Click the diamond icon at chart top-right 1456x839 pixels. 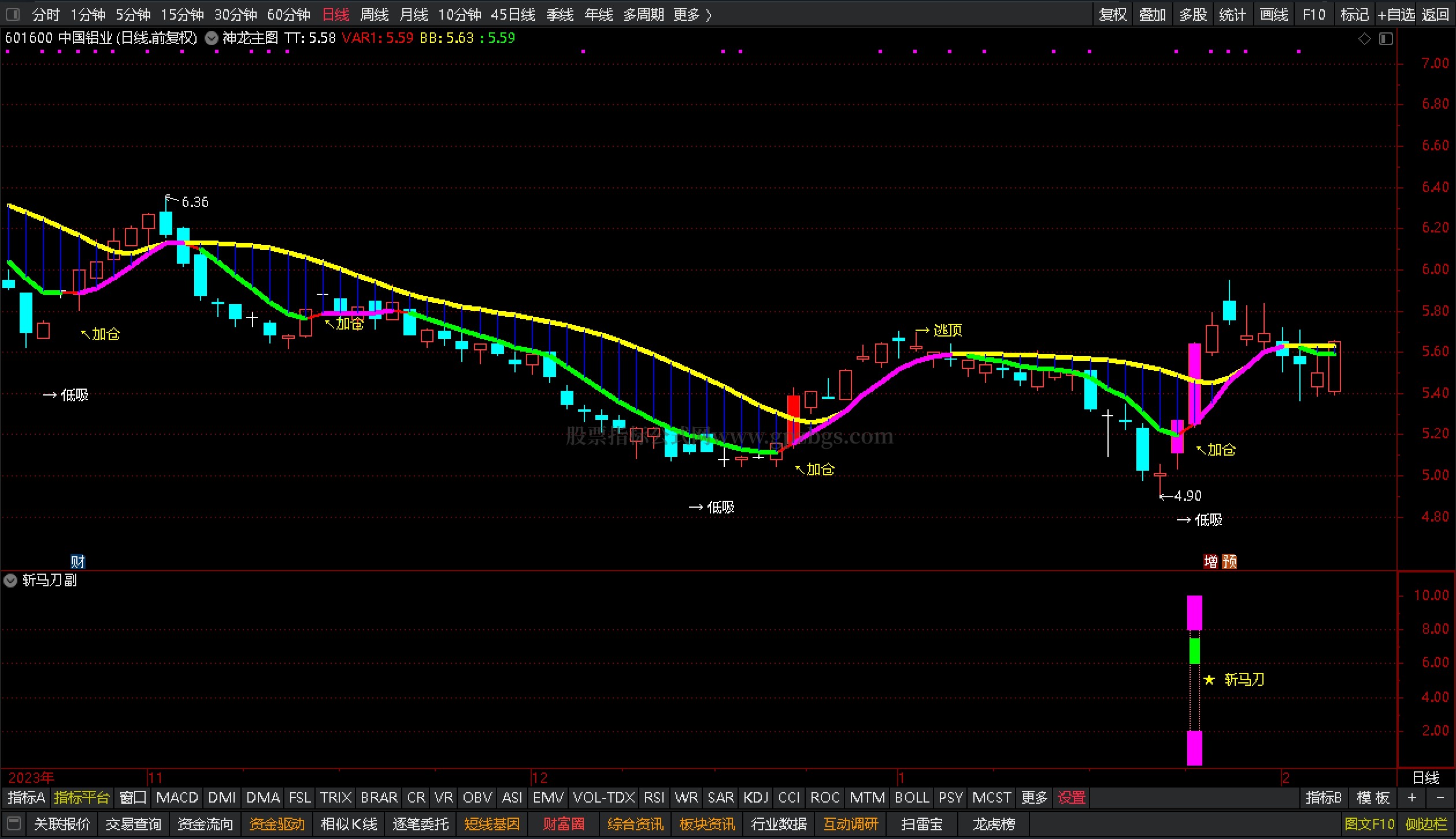[x=1365, y=39]
